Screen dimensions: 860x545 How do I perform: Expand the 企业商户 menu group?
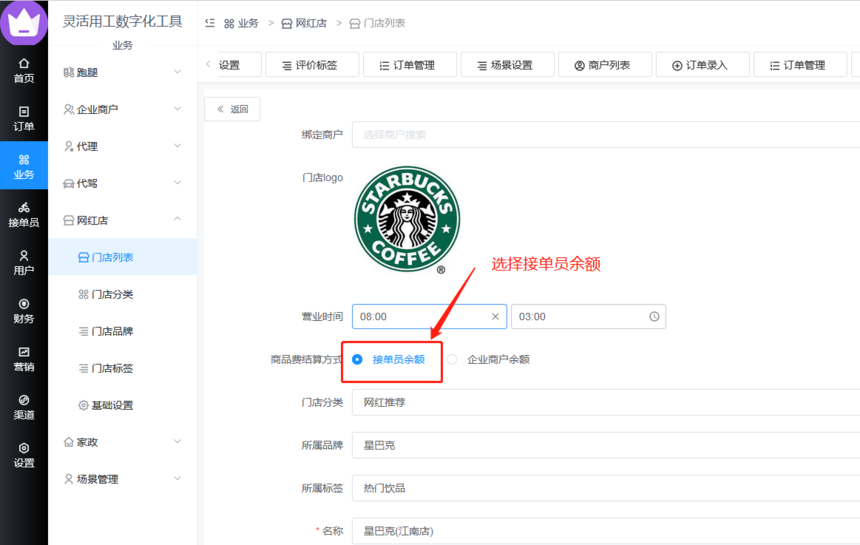tap(122, 109)
